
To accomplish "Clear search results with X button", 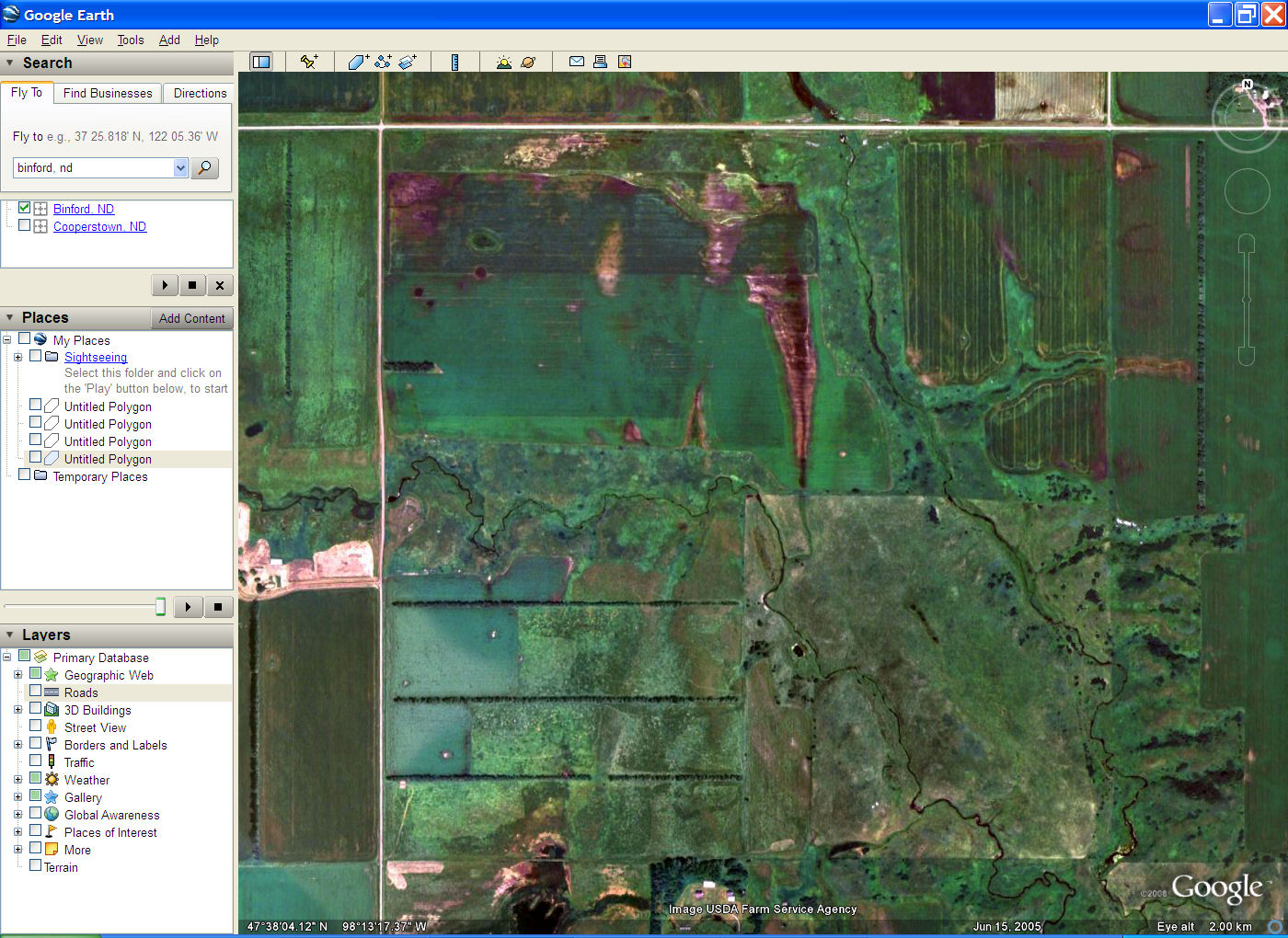I will (x=220, y=285).
